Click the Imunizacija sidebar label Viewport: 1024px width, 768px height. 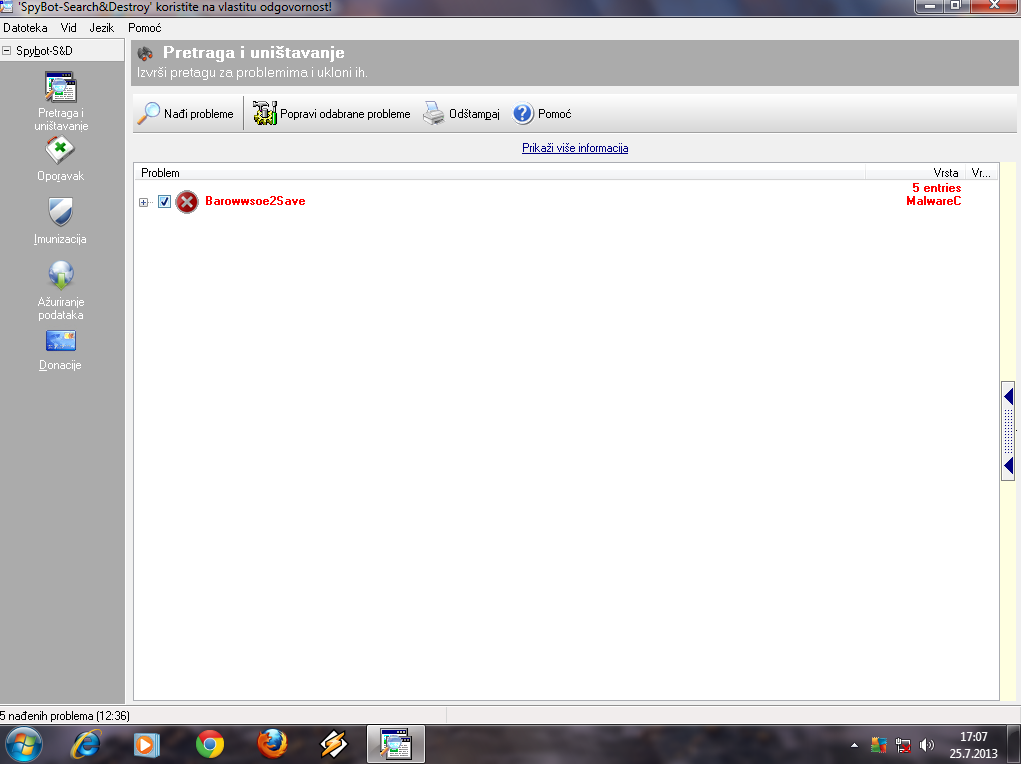click(x=60, y=239)
